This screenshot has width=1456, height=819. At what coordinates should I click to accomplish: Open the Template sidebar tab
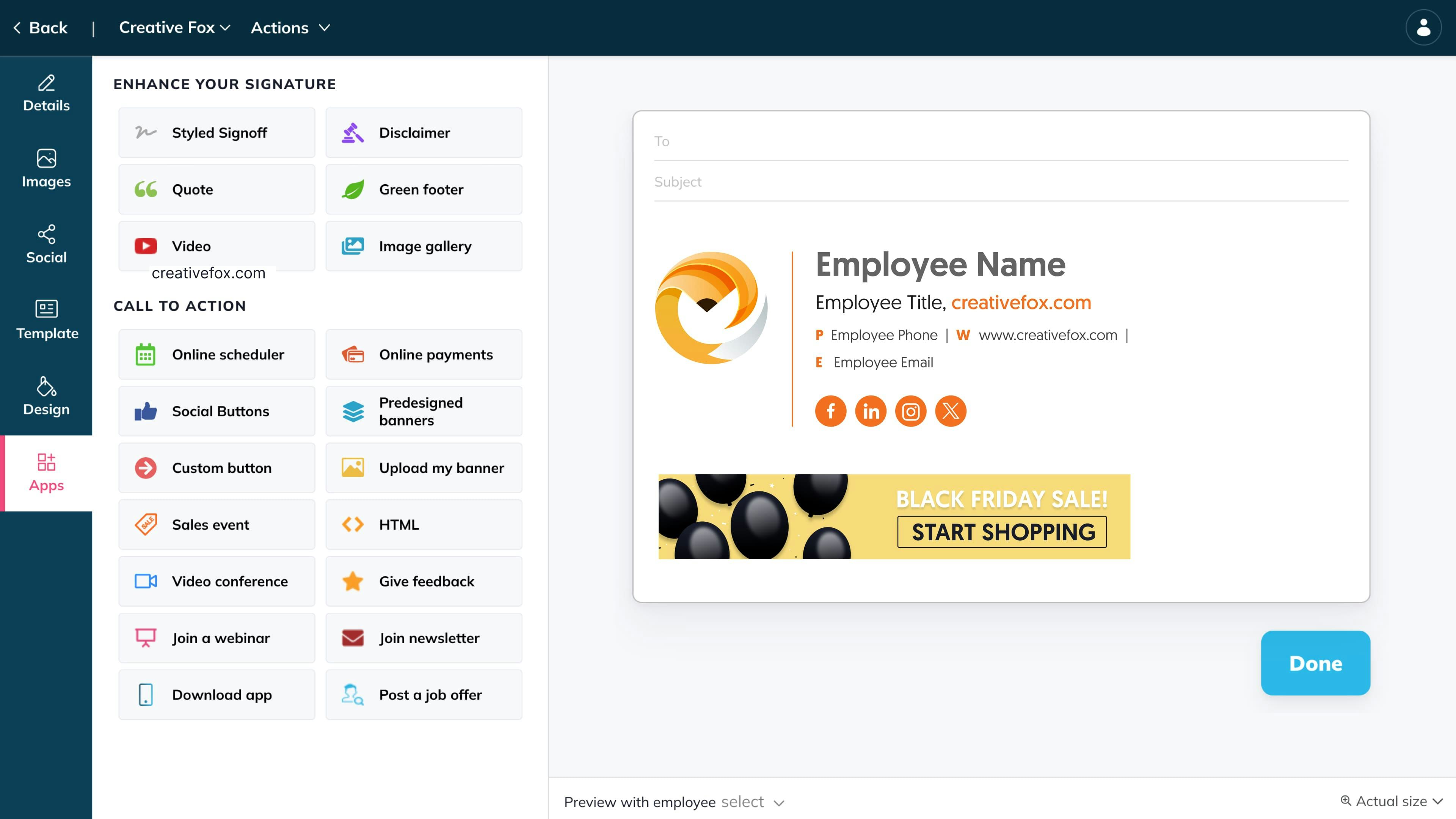click(x=46, y=320)
